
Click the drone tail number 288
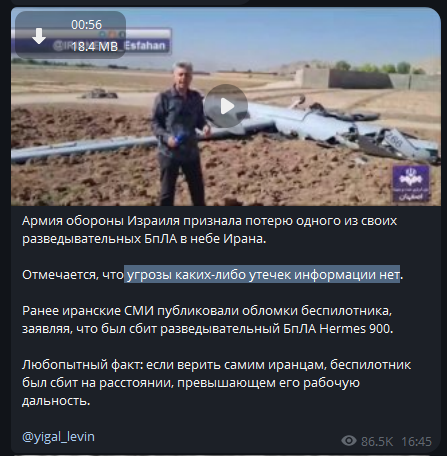[396, 140]
